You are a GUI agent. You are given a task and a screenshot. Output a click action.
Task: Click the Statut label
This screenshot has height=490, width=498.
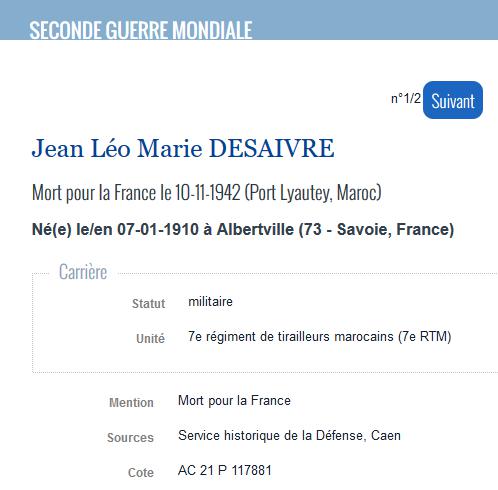148,303
